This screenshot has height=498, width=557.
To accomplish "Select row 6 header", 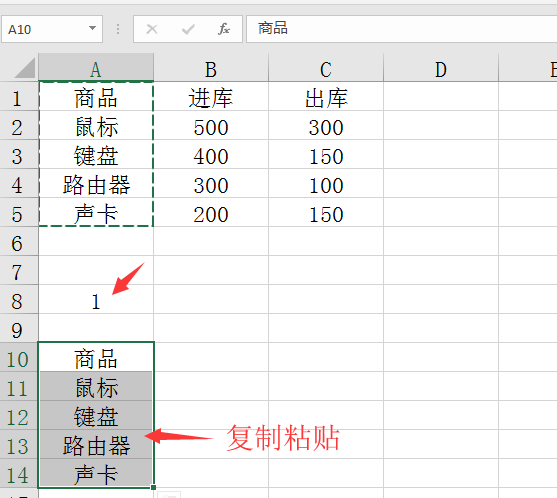I will (18, 242).
